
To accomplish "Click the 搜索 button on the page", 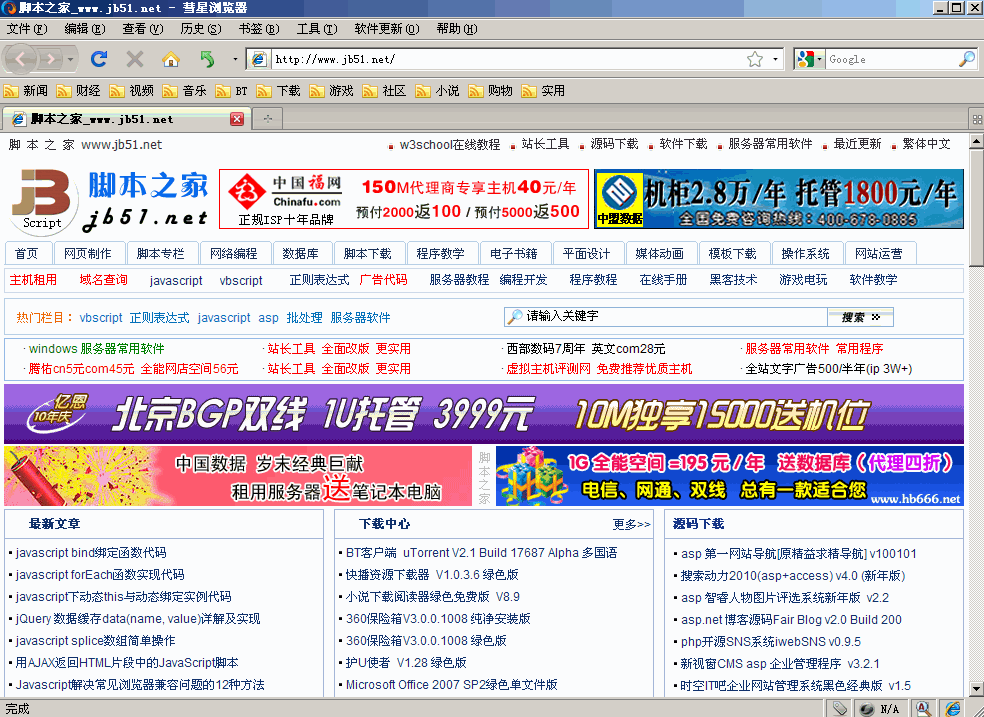I will 860,317.
